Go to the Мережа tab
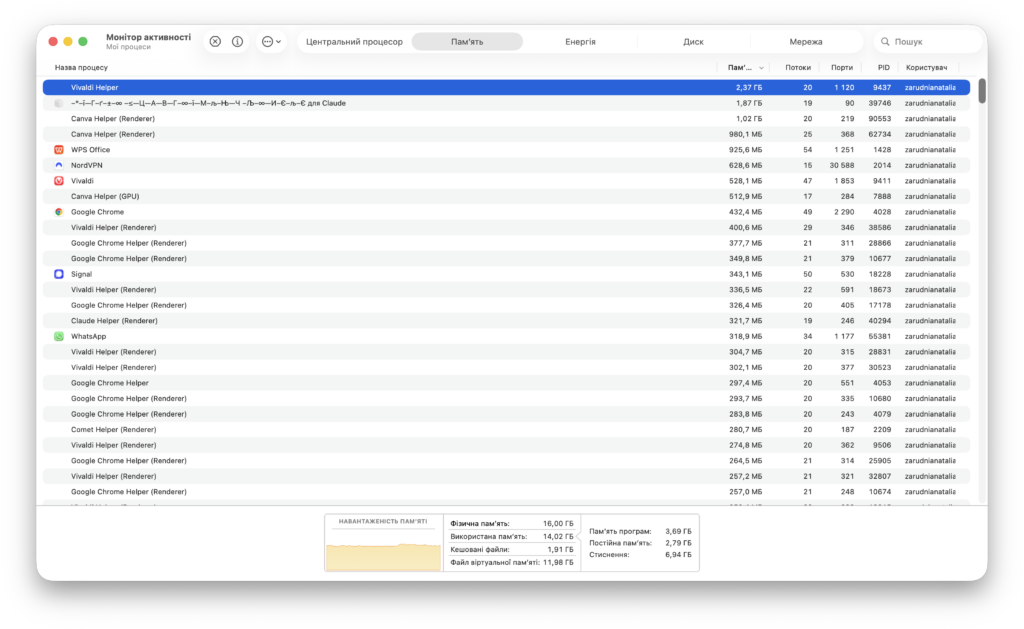This screenshot has width=1024, height=629. (x=805, y=42)
